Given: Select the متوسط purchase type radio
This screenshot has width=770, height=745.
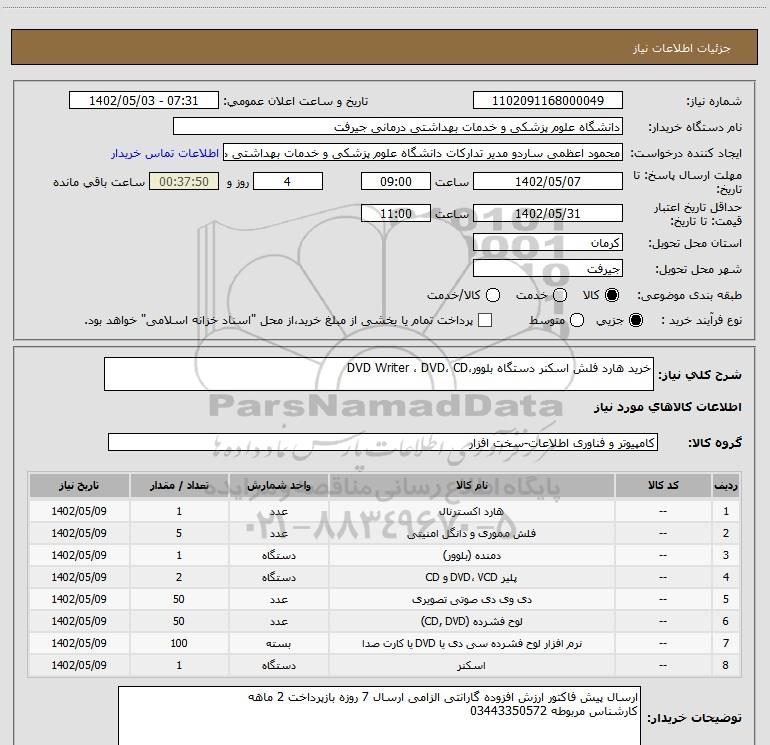Looking at the screenshot, I should click(577, 320).
